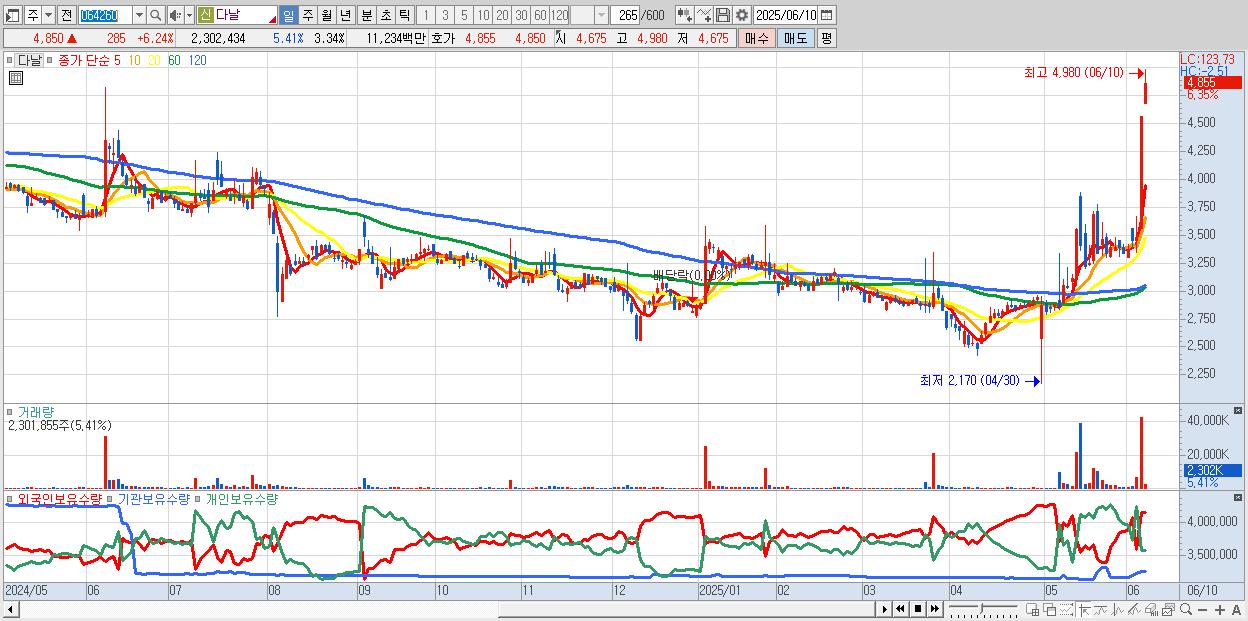
Task: Adjust the playback speed slider handle
Action: 981,608
